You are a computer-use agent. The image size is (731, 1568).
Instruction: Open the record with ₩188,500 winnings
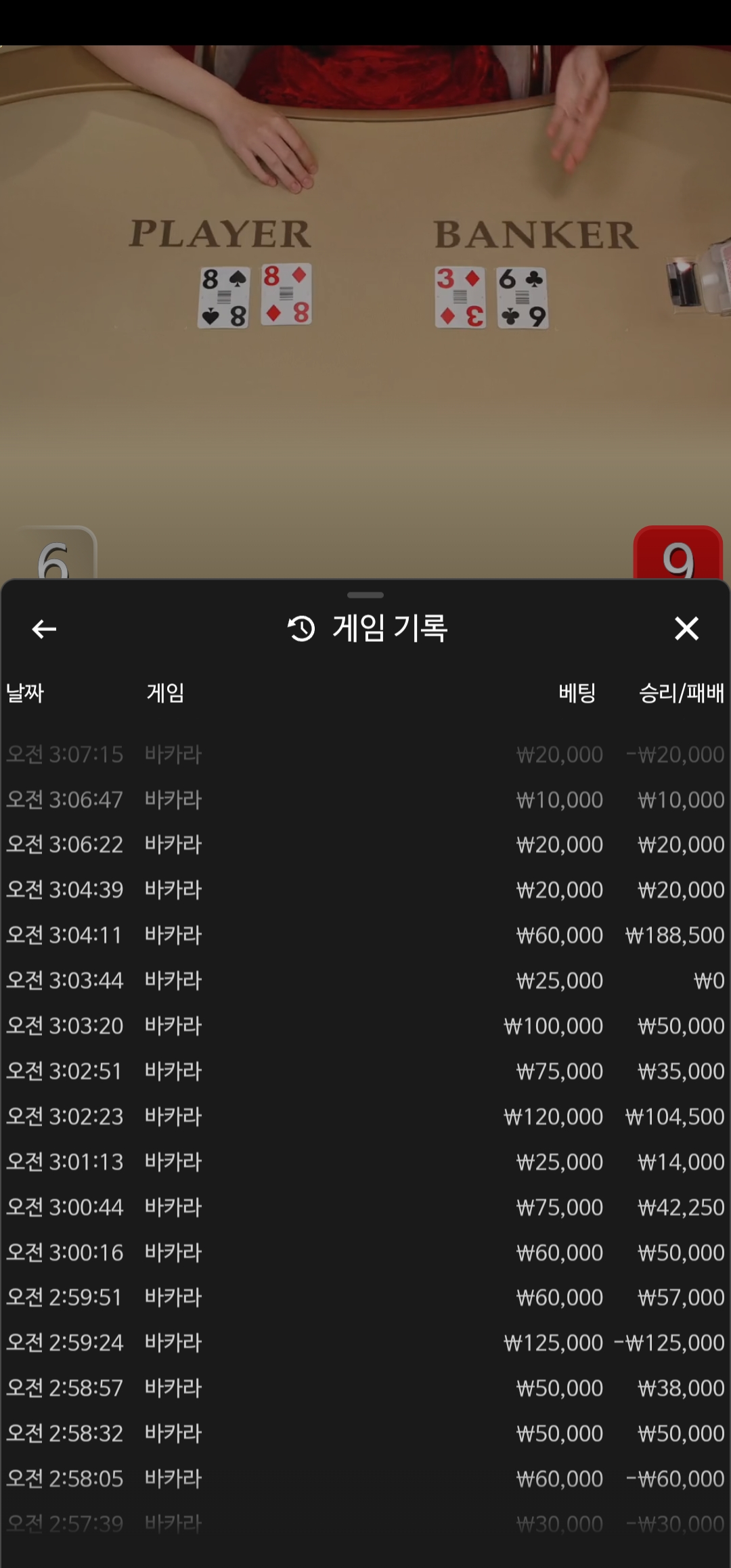coord(365,935)
